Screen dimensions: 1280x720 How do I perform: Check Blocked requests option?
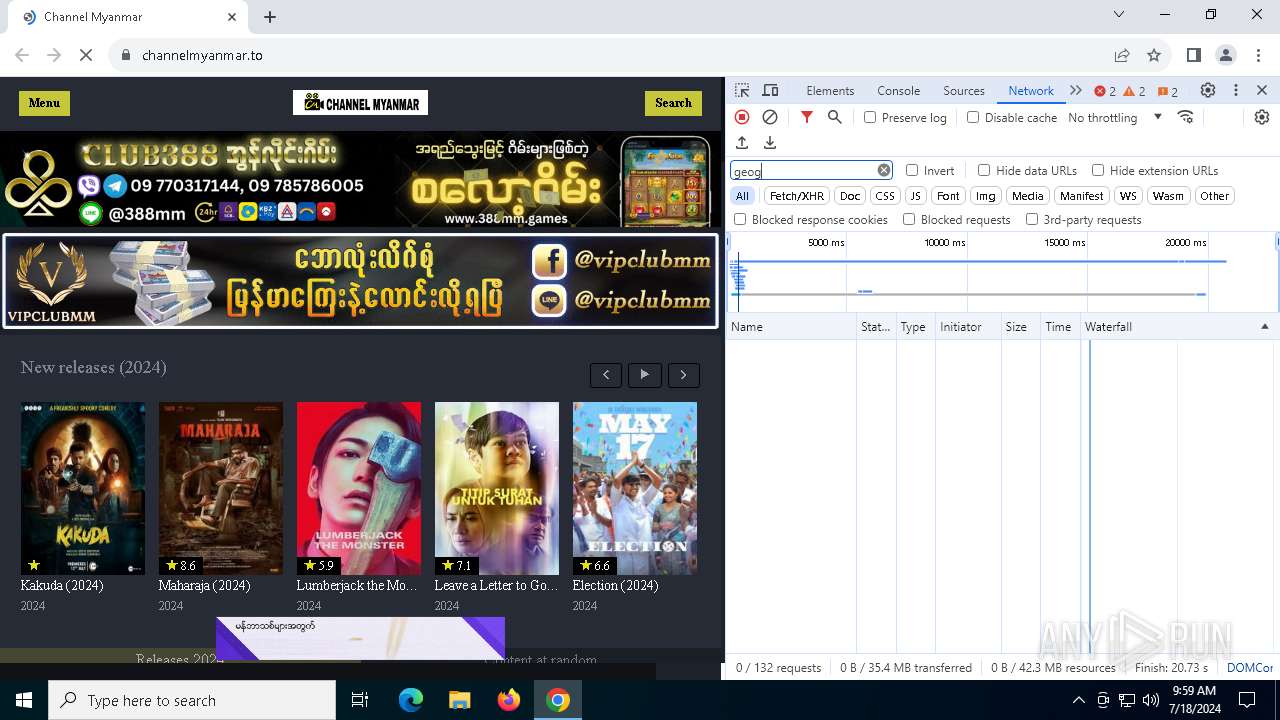[909, 219]
